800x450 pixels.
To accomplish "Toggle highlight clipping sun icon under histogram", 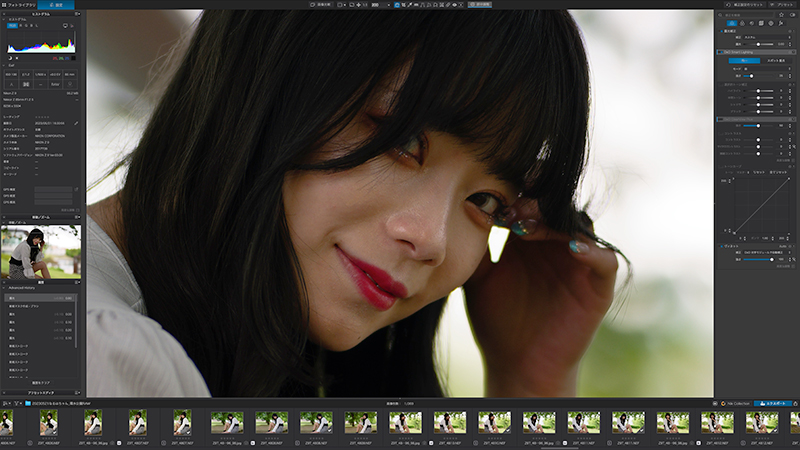I will (17, 58).
